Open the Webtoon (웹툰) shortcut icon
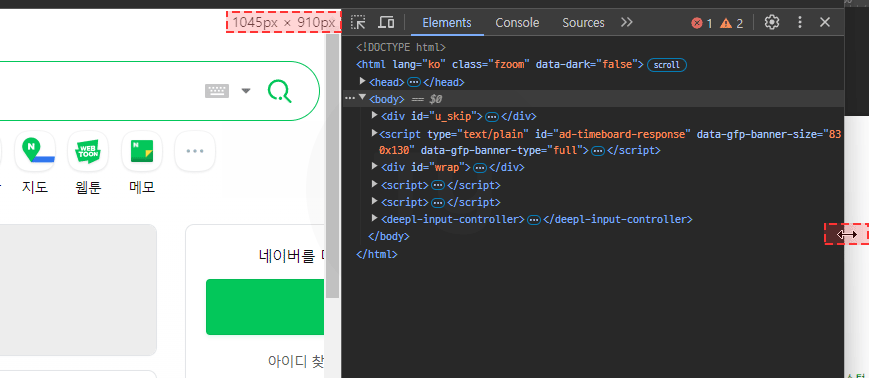This screenshot has width=869, height=378. point(88,151)
